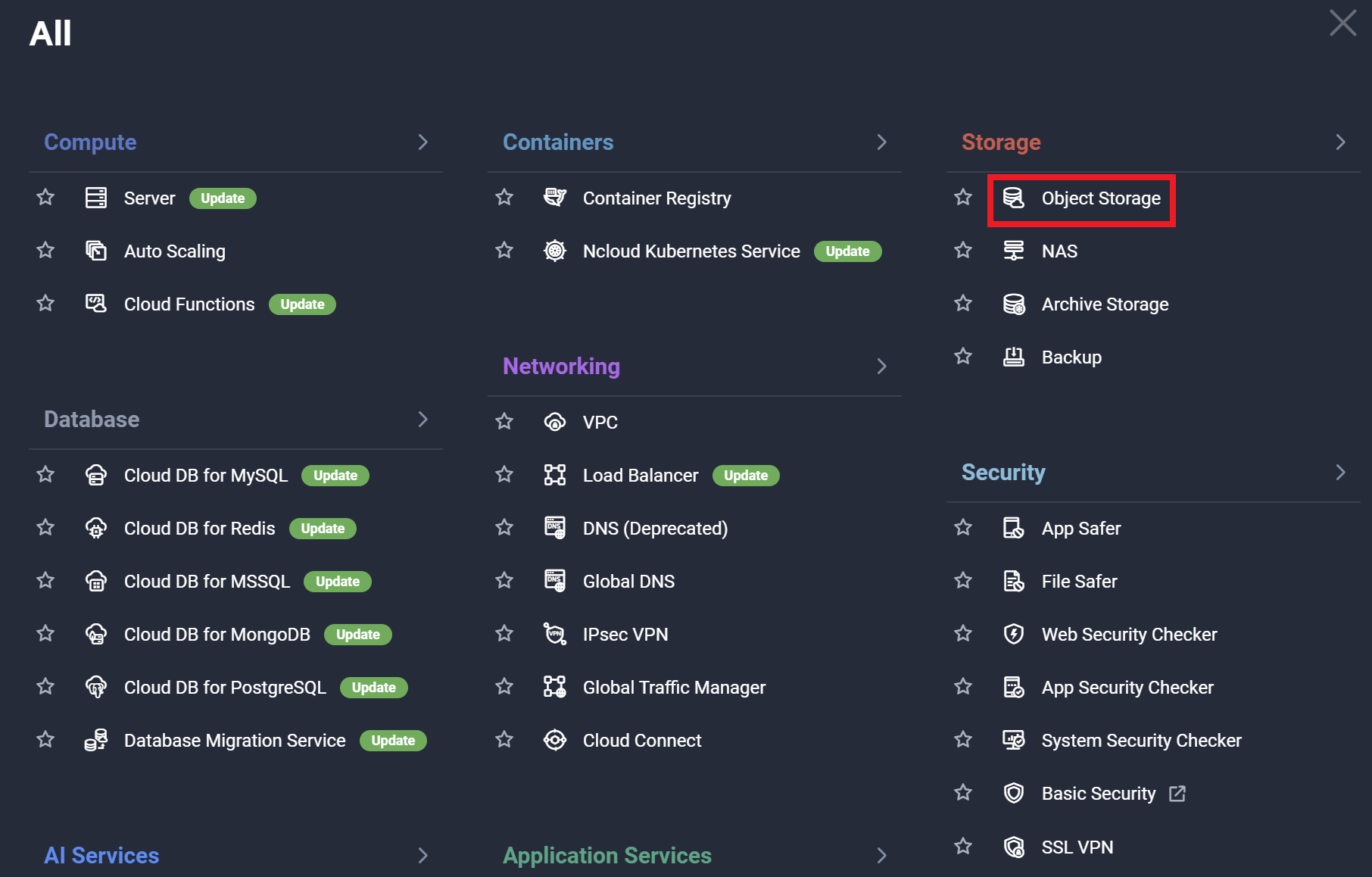Go to App Security Checker

coord(1127,687)
